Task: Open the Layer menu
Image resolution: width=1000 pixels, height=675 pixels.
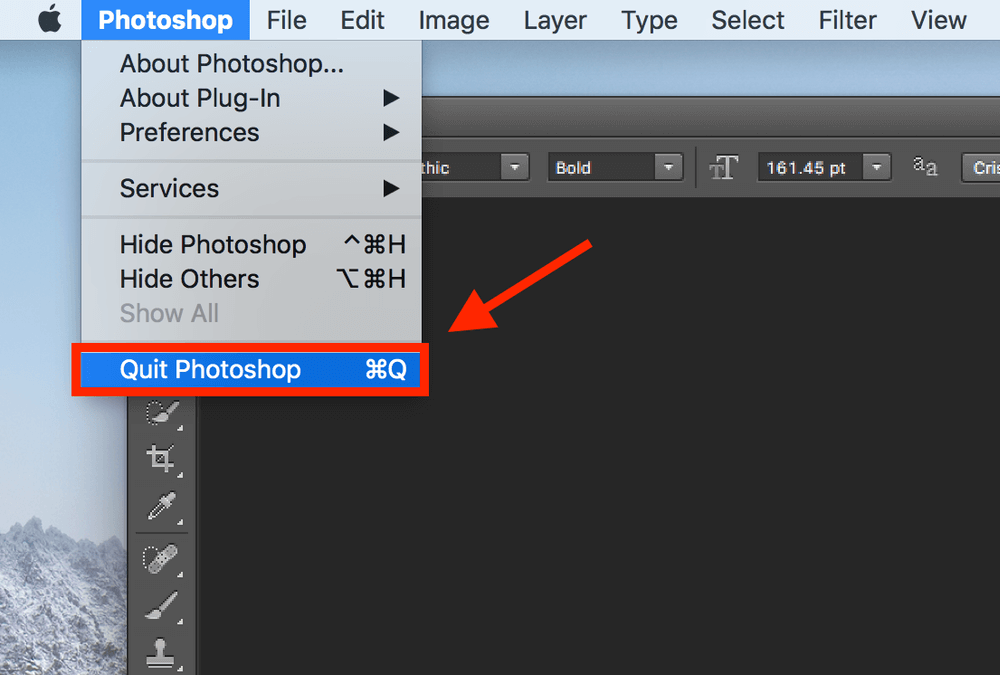Action: click(x=555, y=20)
